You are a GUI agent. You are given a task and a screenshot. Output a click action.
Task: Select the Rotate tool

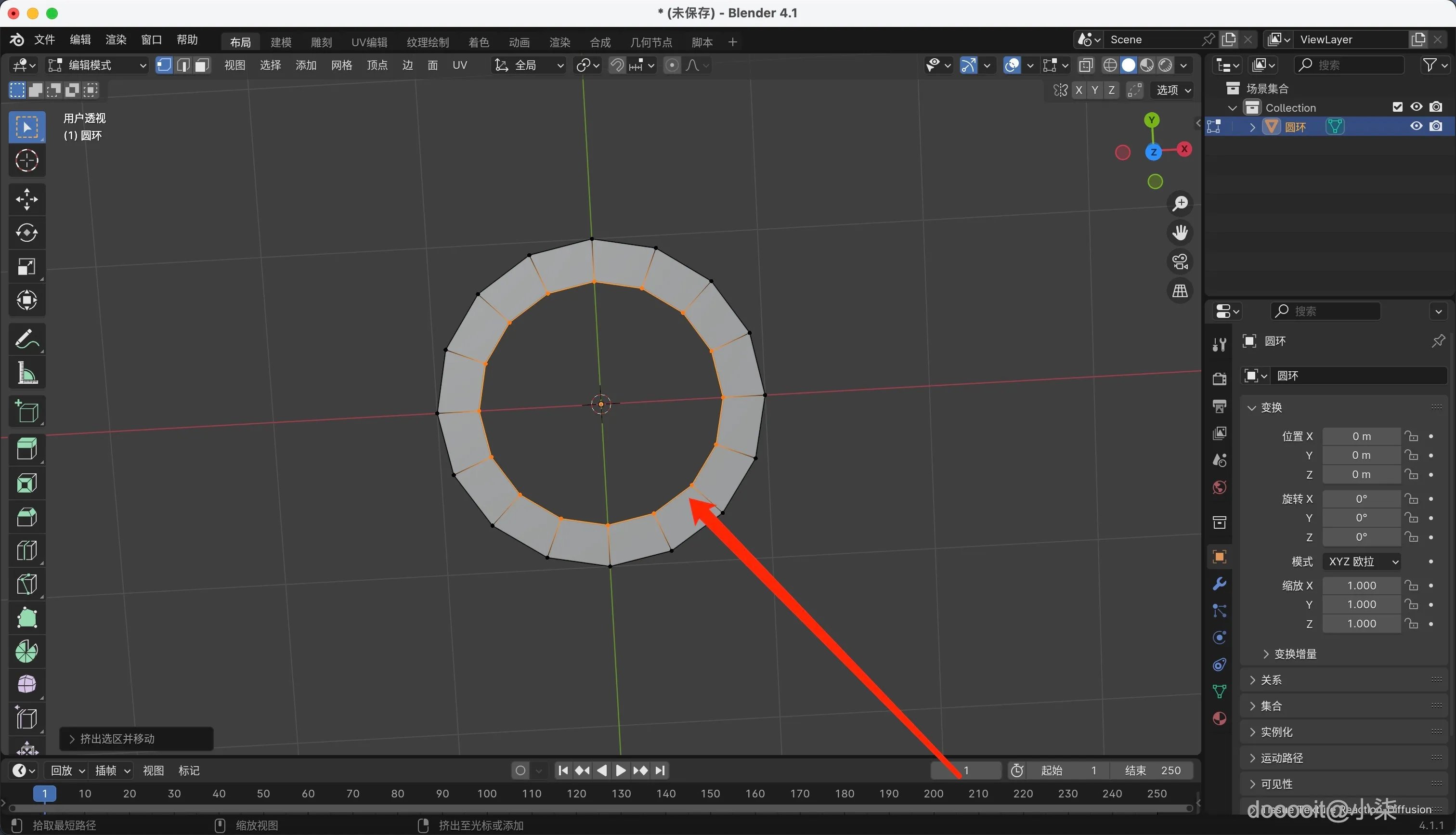(26, 233)
